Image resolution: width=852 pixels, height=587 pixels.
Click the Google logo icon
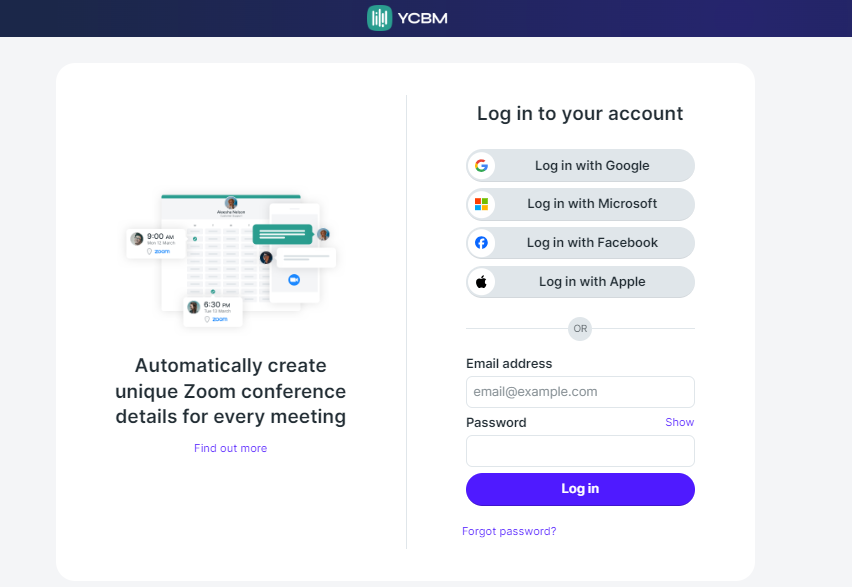[481, 165]
